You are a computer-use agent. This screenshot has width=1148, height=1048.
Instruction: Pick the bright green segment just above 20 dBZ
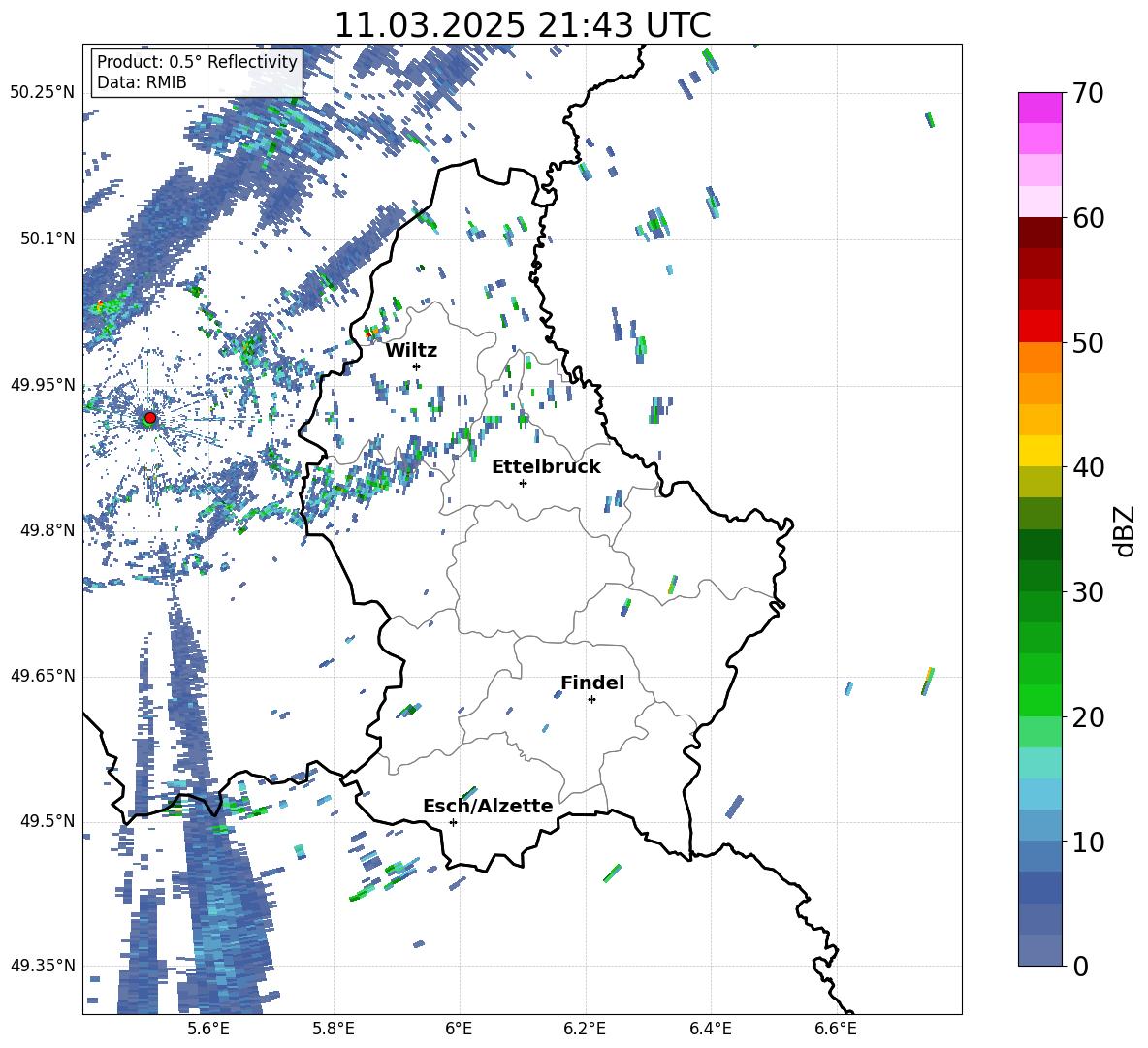(x=1039, y=700)
